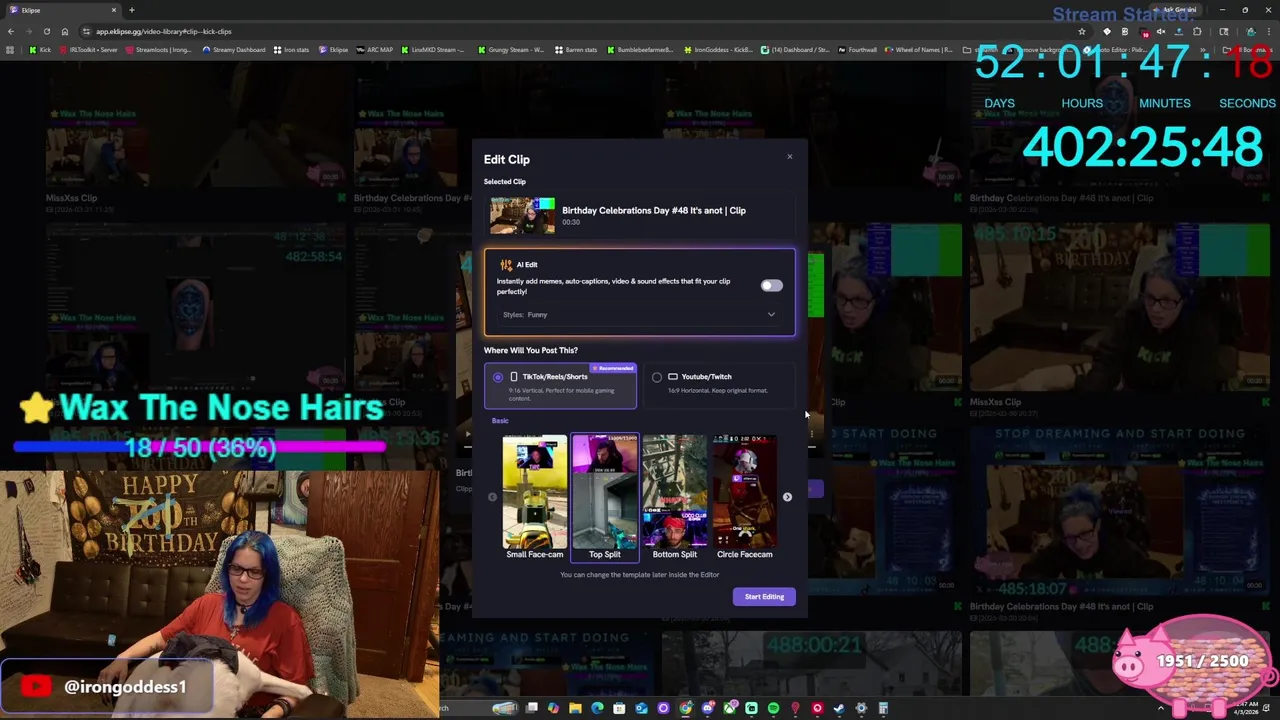Open the Kick bookmark
1280x720 pixels.
[x=40, y=50]
